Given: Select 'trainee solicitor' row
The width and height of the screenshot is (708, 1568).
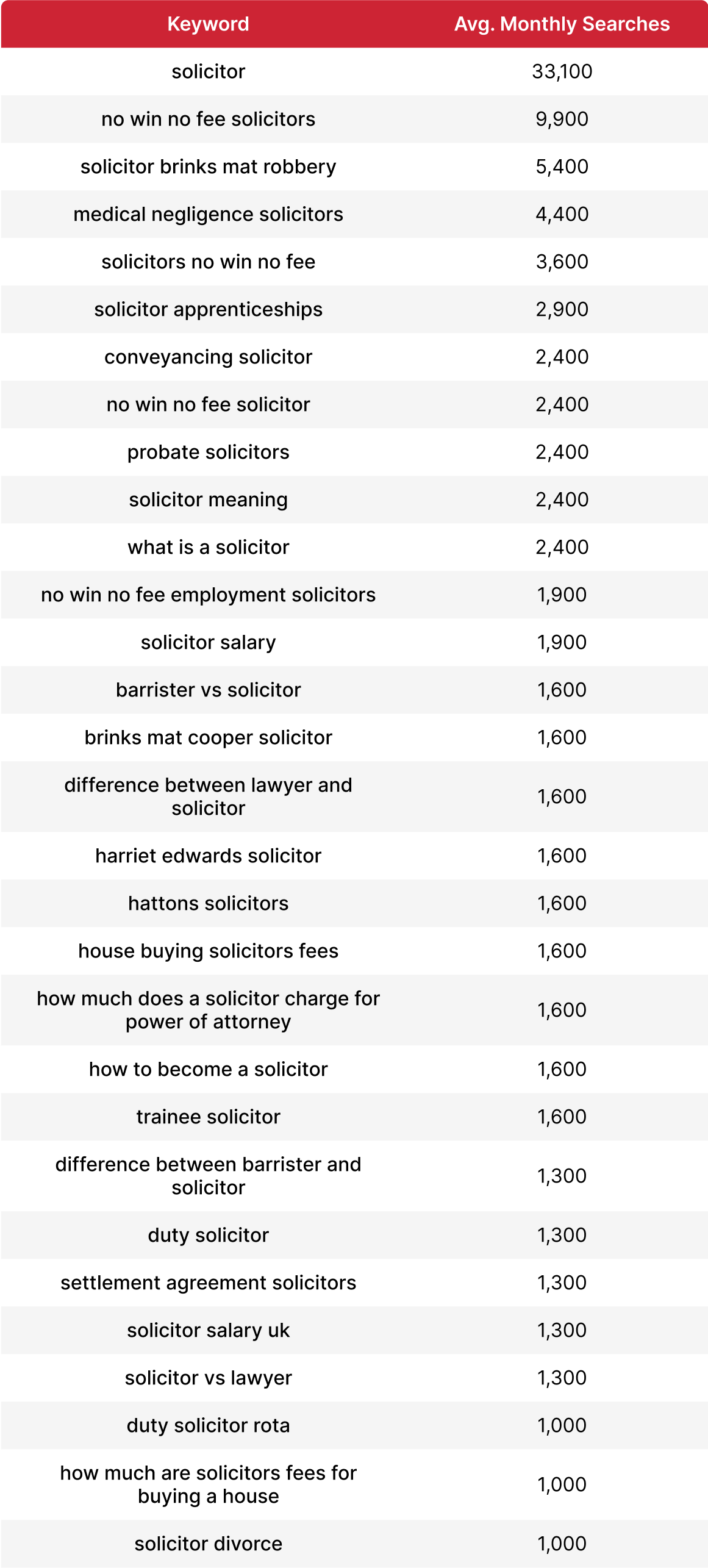Looking at the screenshot, I should [x=354, y=1117].
